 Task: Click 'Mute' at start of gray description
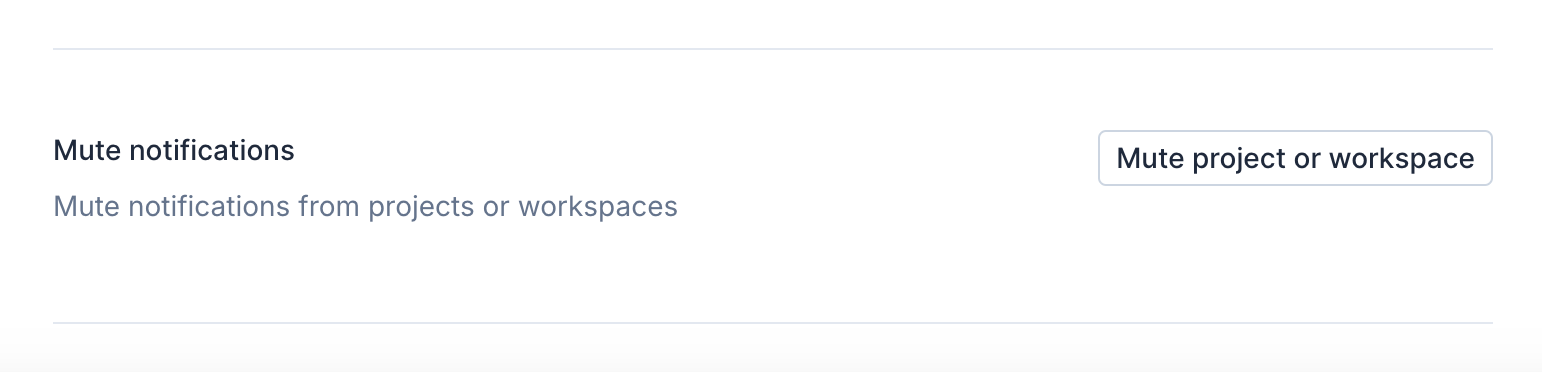pos(87,207)
